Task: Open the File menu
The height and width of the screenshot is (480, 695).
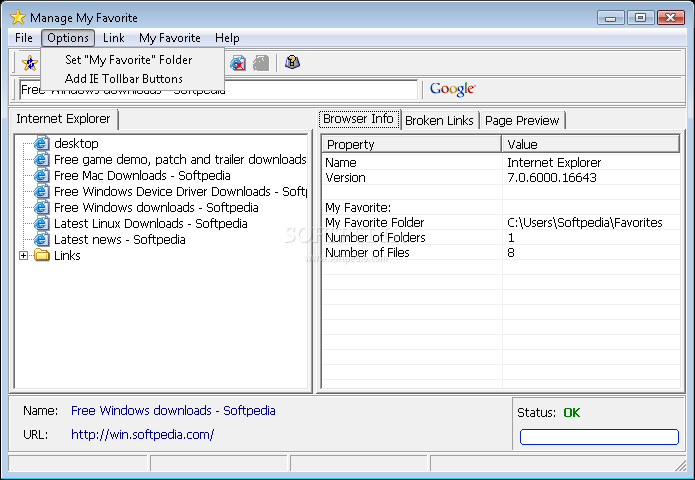Action: tap(23, 38)
